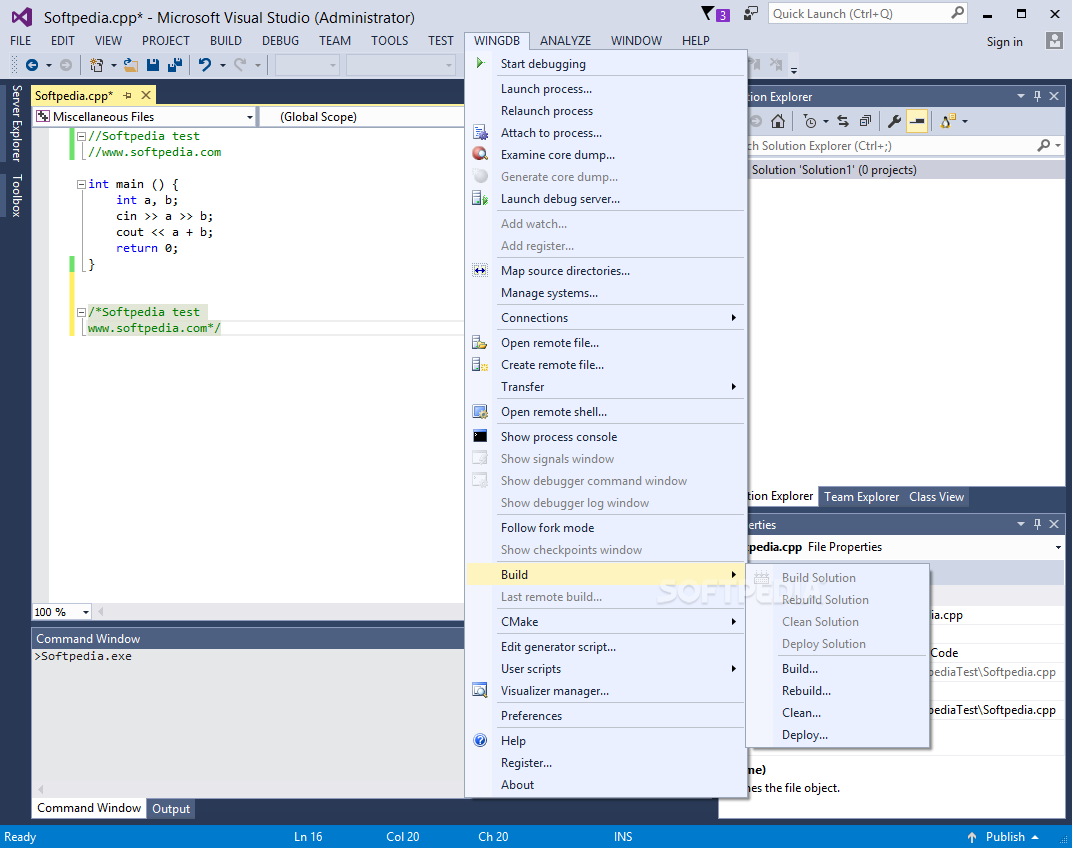
Task: Toggle auto-hide pin on Properties panel
Action: click(1037, 525)
